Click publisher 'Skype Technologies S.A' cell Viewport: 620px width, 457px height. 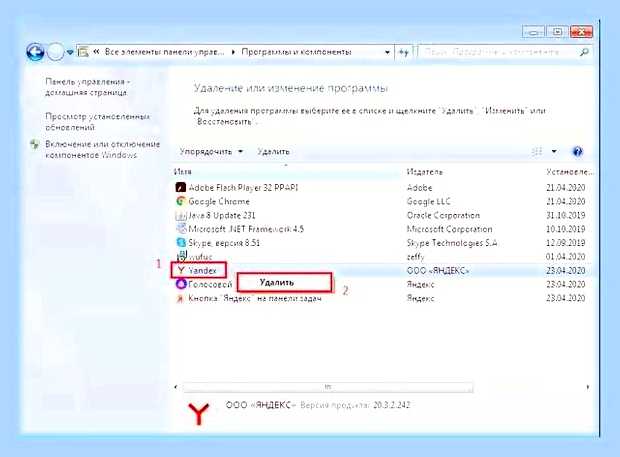[452, 243]
